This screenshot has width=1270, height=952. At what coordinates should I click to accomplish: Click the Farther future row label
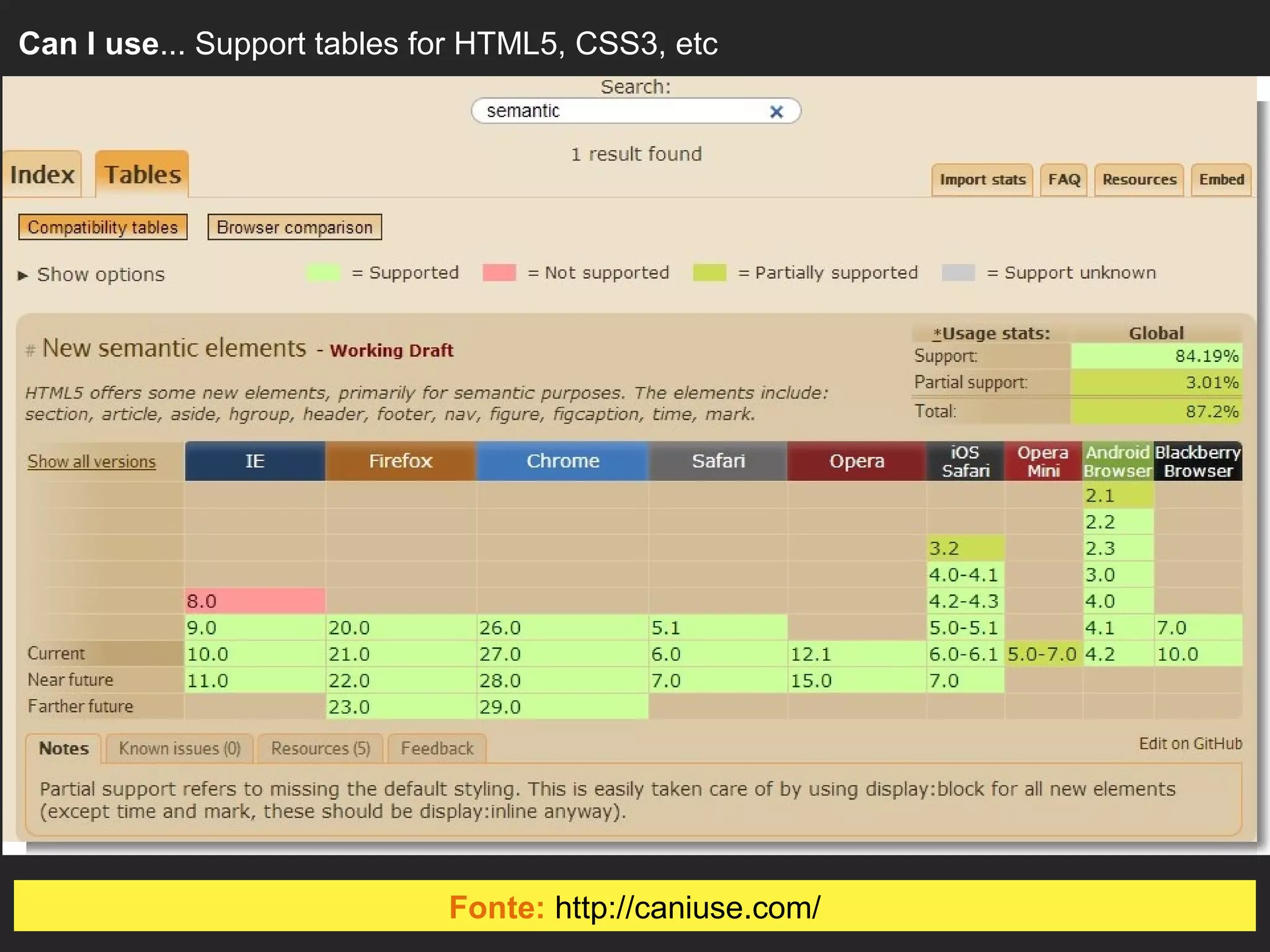click(x=80, y=707)
